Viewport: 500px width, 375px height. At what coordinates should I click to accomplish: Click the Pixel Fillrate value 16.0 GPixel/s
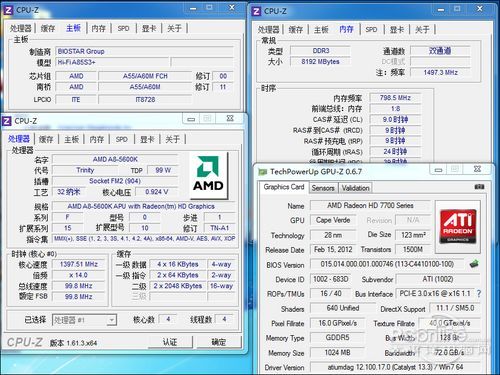point(337,323)
